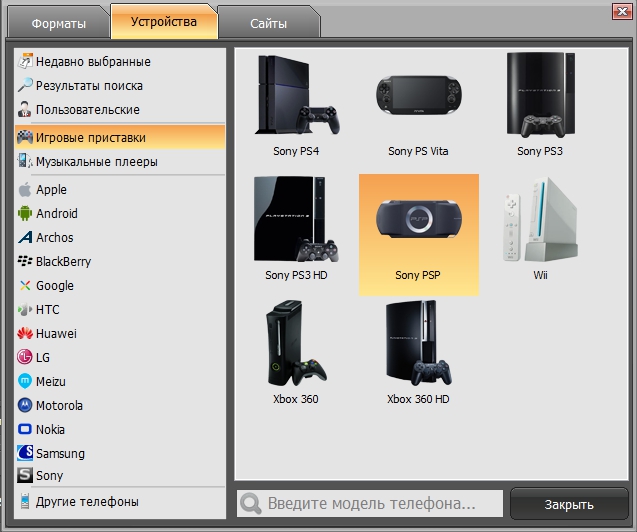
Task: Select Пользовательские category label
Action: tap(88, 110)
